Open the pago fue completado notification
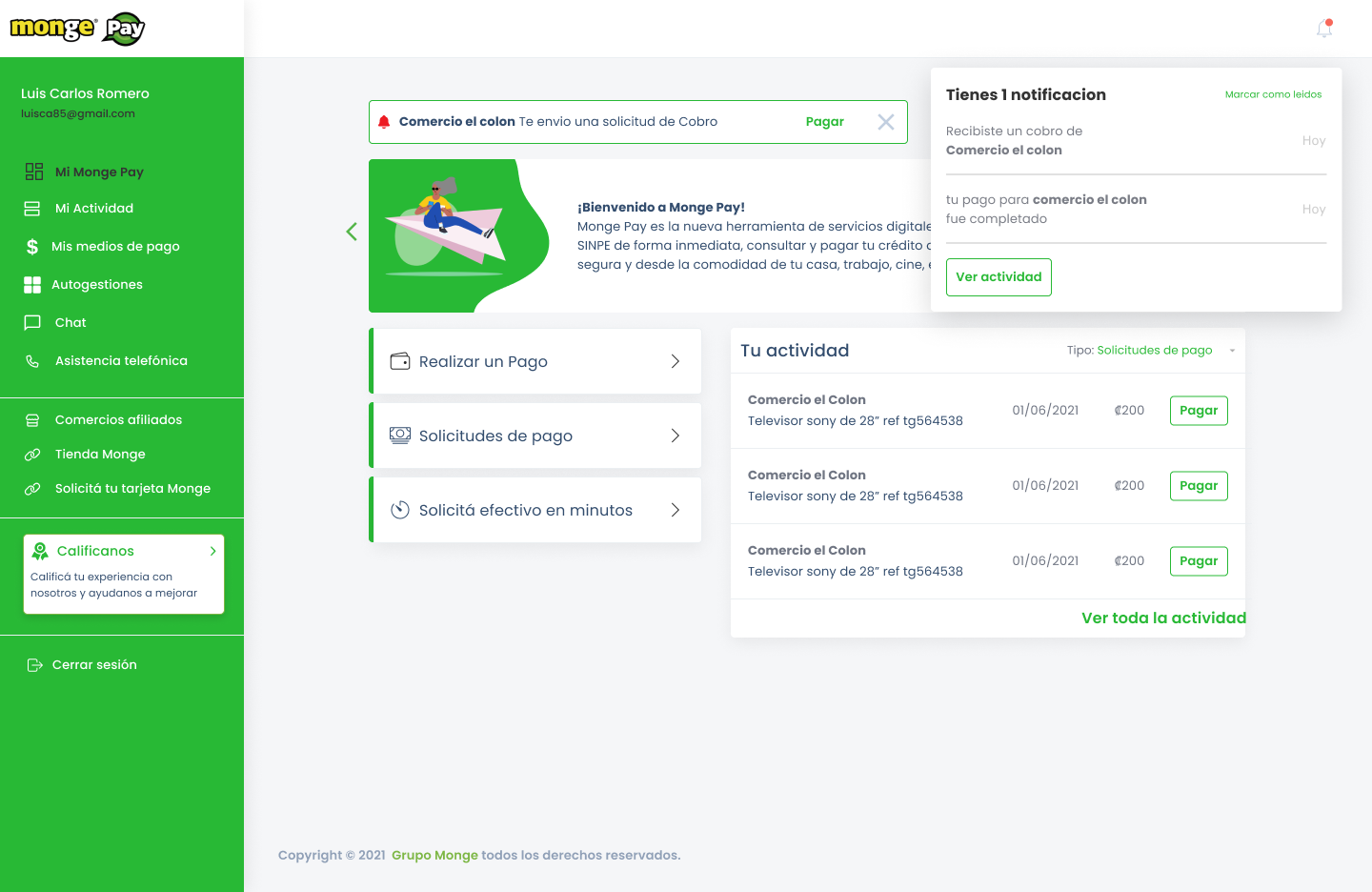The width and height of the screenshot is (1372, 892). click(1136, 209)
